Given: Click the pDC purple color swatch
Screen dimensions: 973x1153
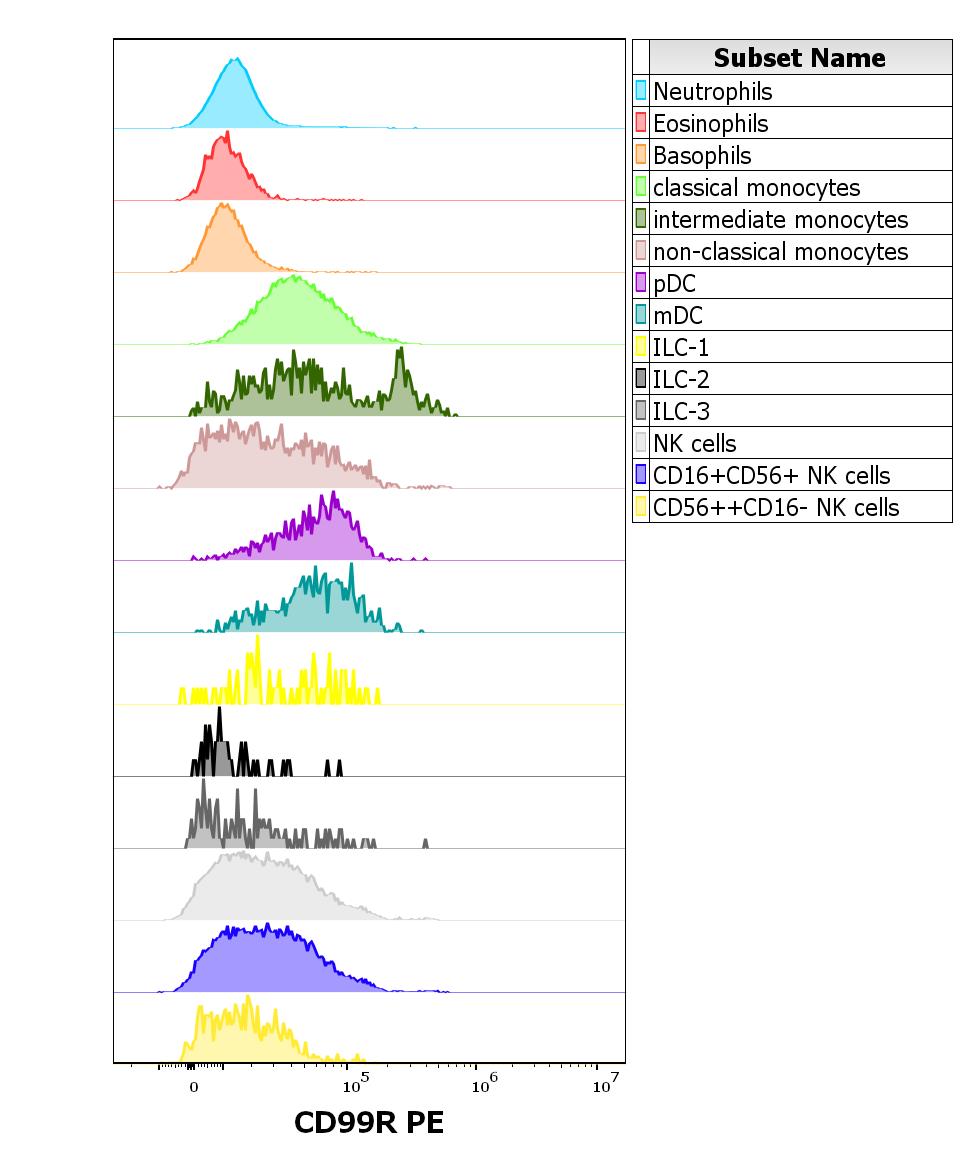Looking at the screenshot, I should click(641, 282).
